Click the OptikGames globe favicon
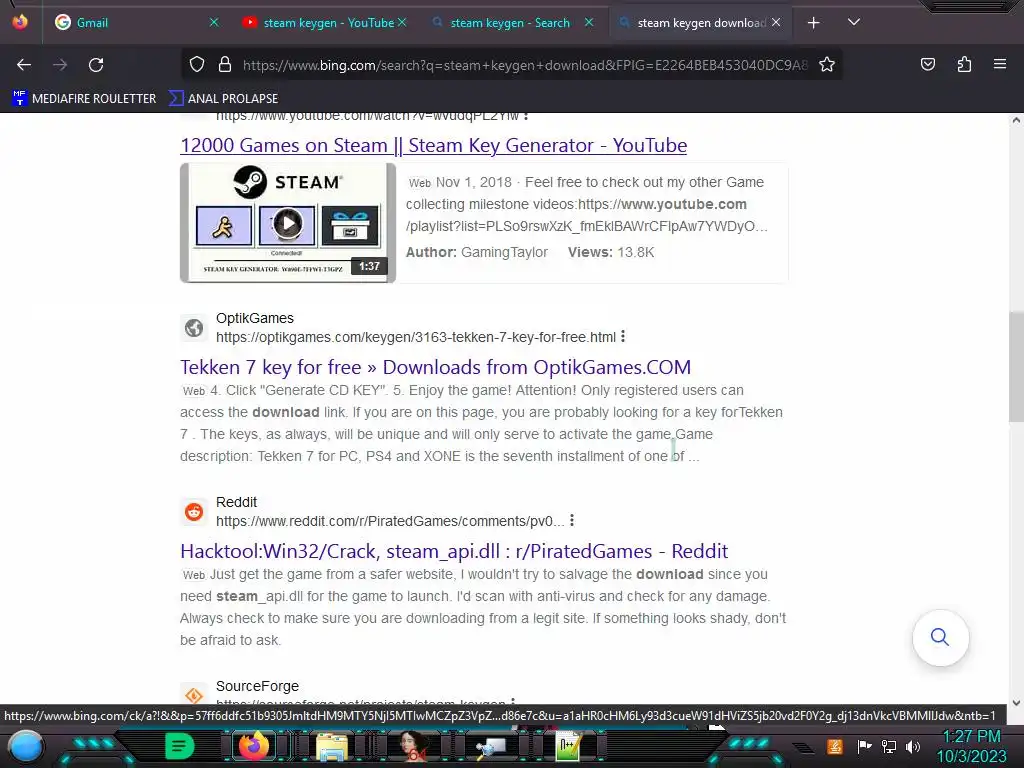This screenshot has width=1024, height=768. tap(194, 327)
